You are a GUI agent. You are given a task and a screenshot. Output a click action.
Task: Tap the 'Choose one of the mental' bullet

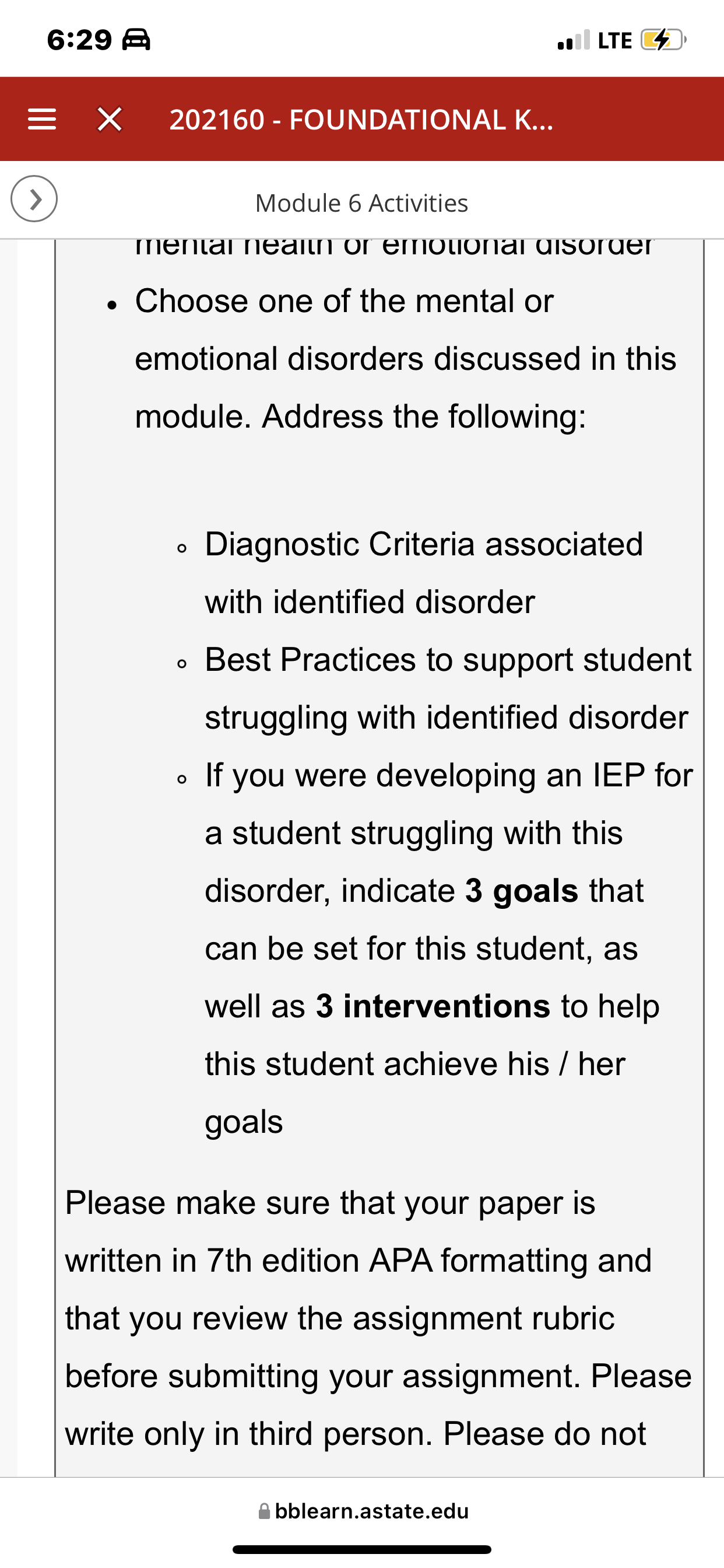pyautogui.click(x=405, y=359)
